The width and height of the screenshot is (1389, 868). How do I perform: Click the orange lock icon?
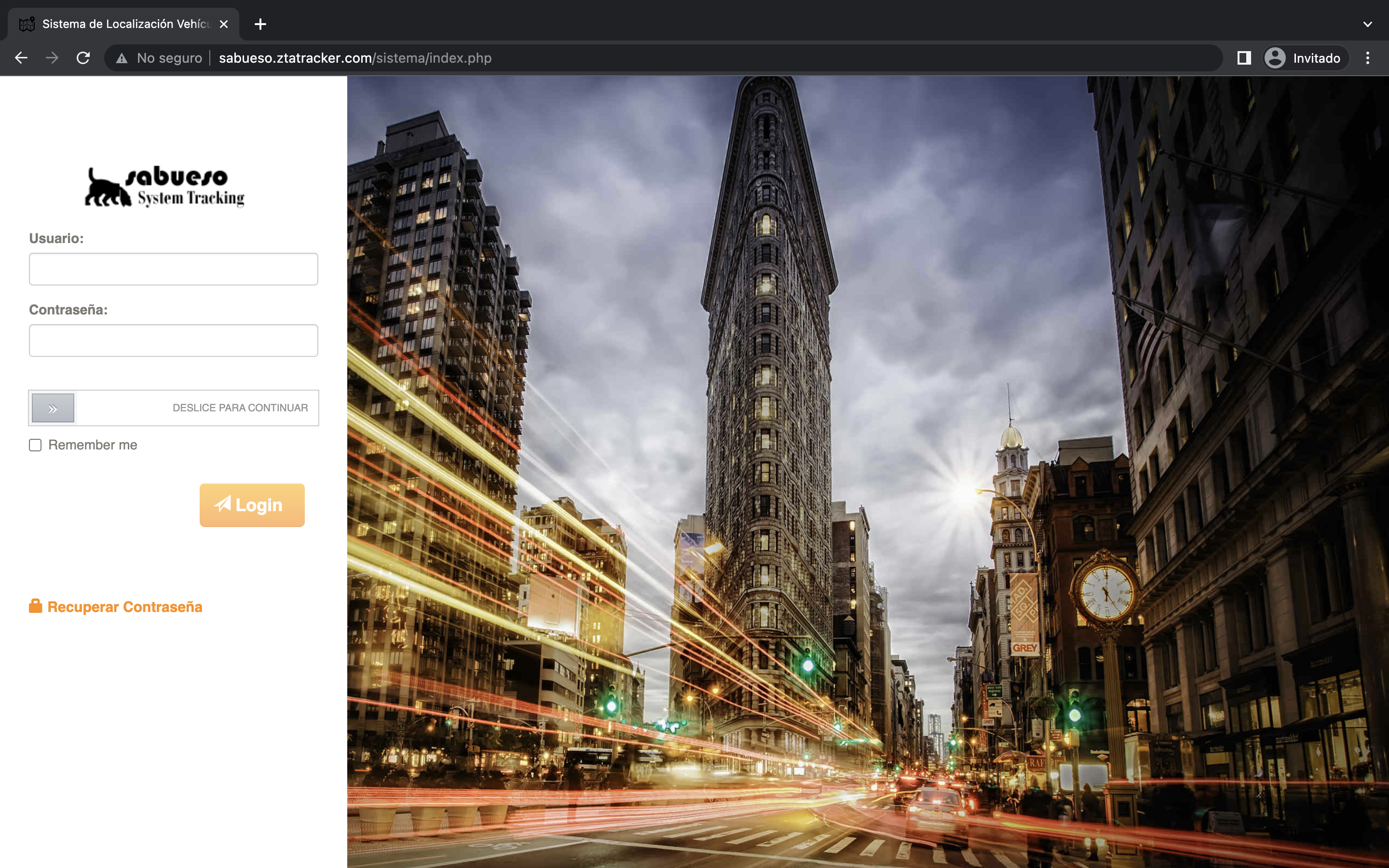click(36, 606)
